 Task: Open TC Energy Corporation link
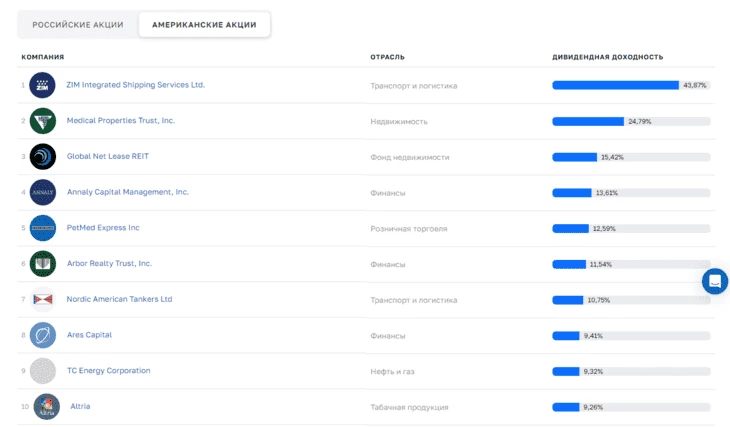108,371
